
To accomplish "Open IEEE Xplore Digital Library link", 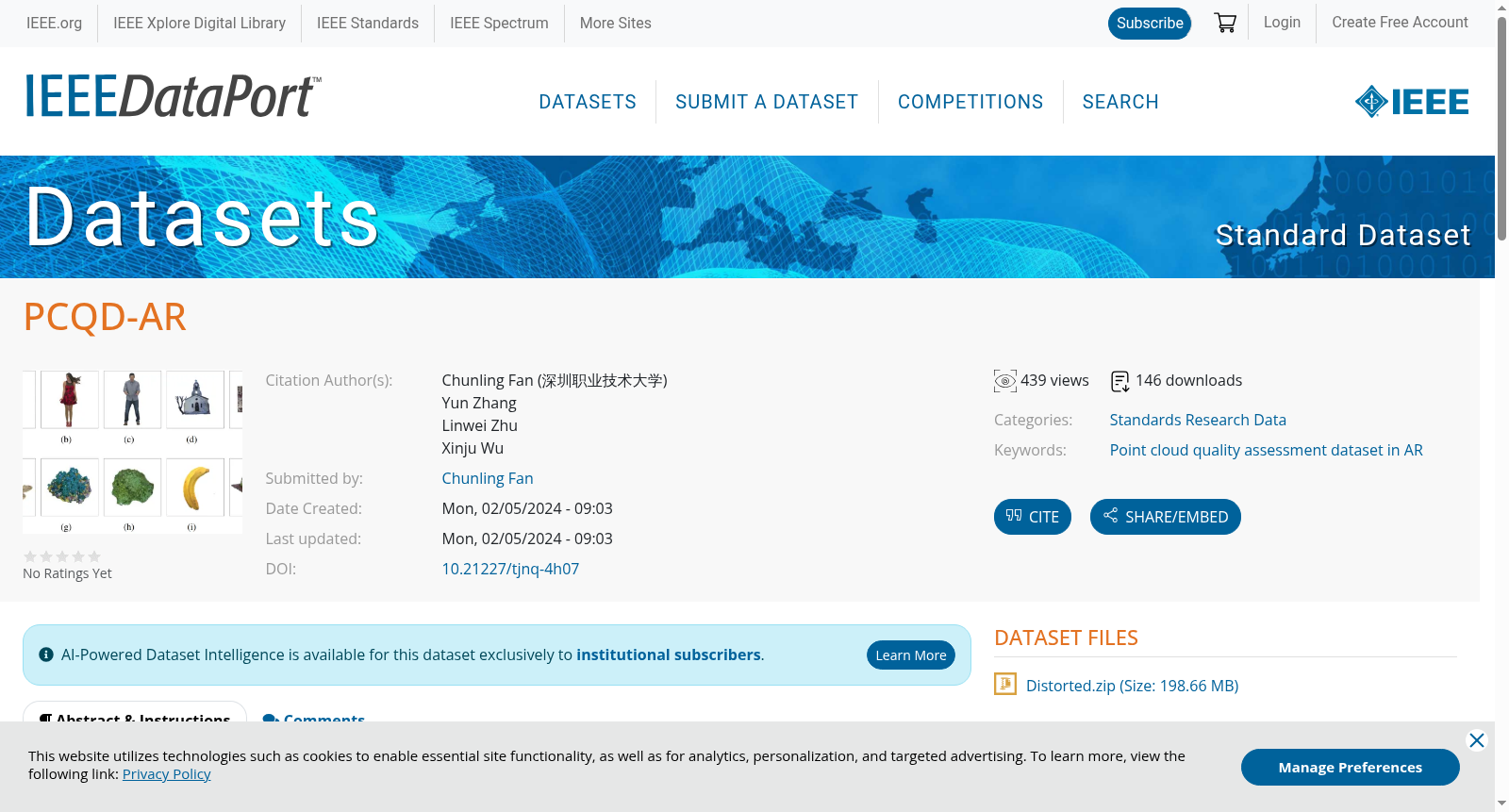I will click(x=199, y=23).
